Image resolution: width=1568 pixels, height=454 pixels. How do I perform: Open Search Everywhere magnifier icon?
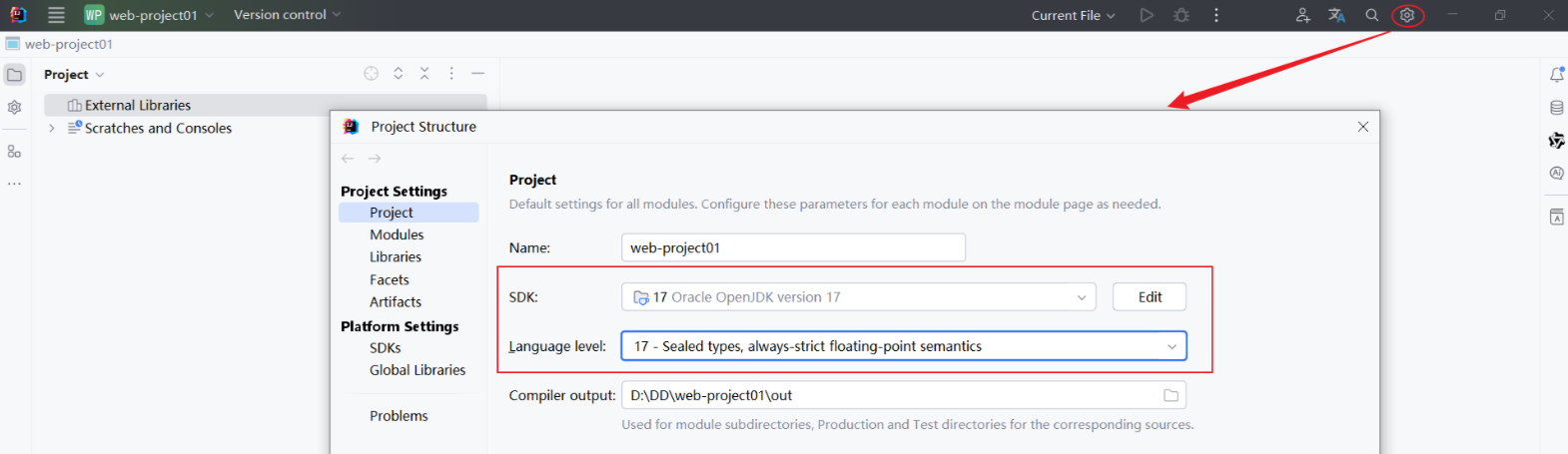pos(1372,15)
